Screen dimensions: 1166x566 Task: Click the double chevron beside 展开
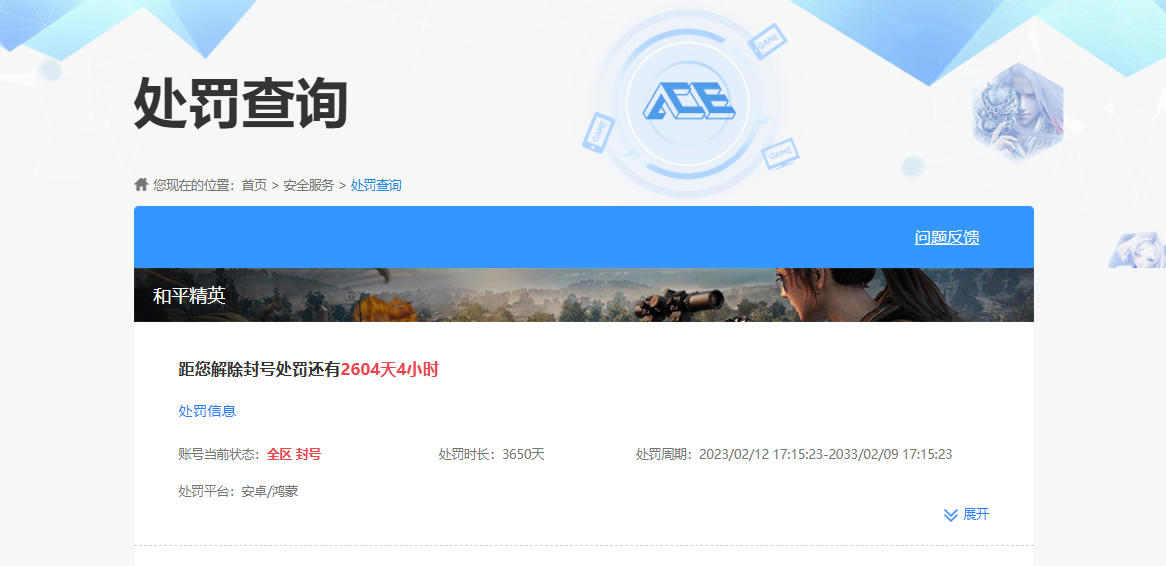pos(951,515)
